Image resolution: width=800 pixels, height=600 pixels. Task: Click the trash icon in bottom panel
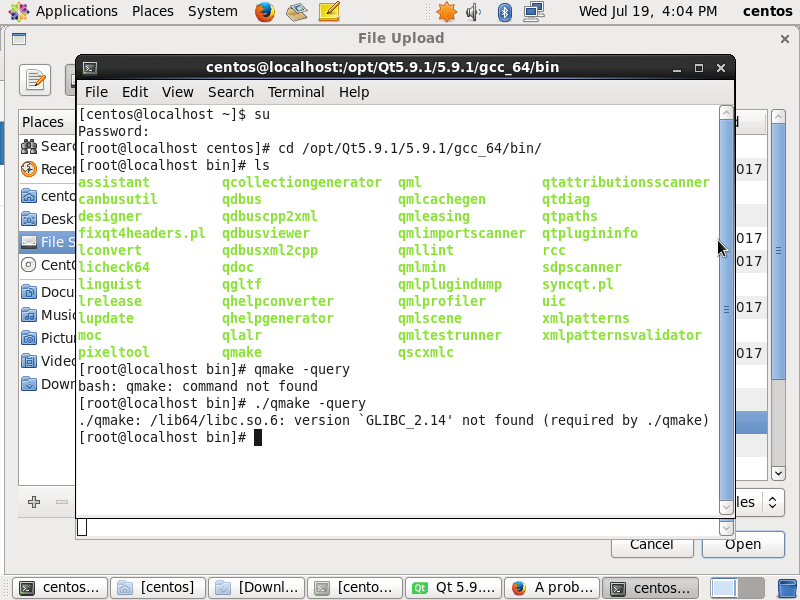pyautogui.click(x=788, y=588)
